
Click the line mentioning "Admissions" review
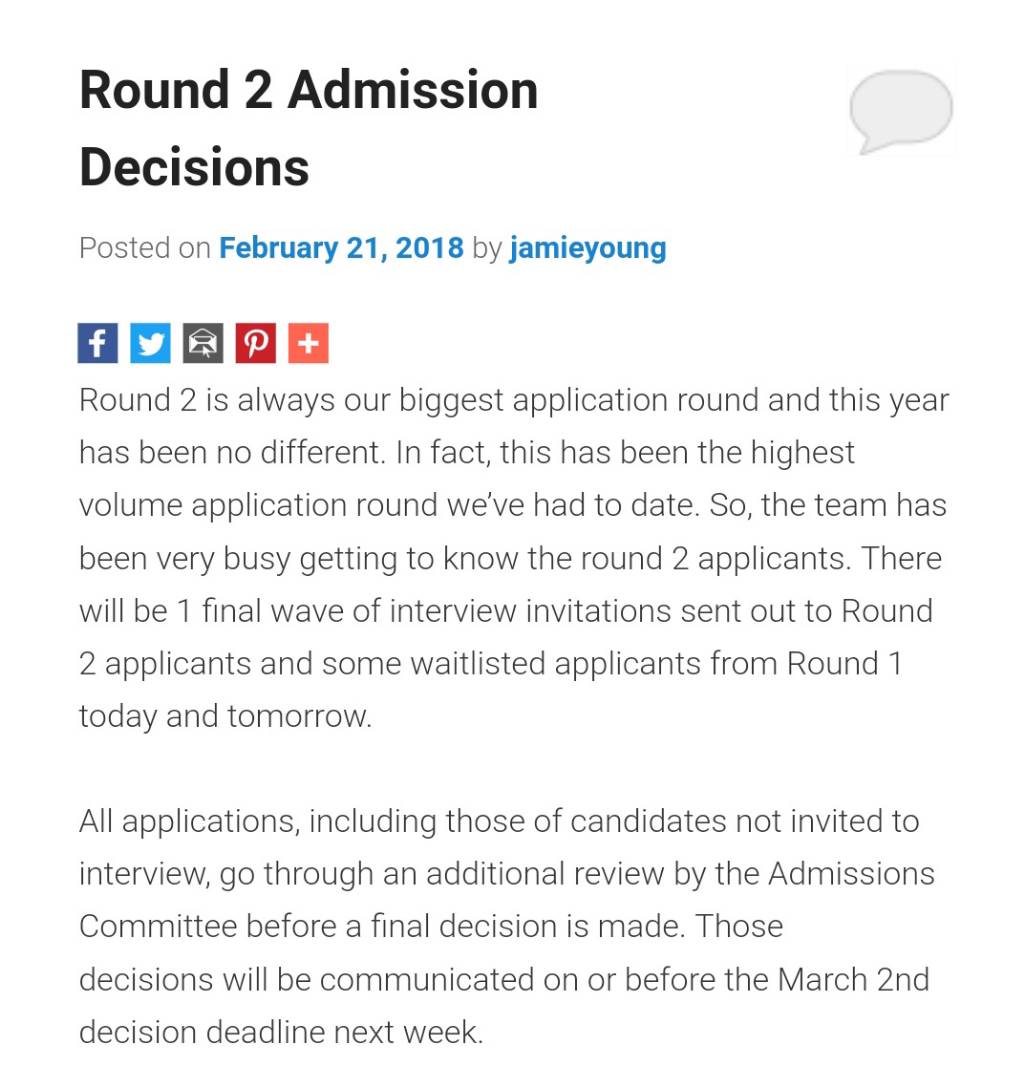pyautogui.click(x=506, y=873)
